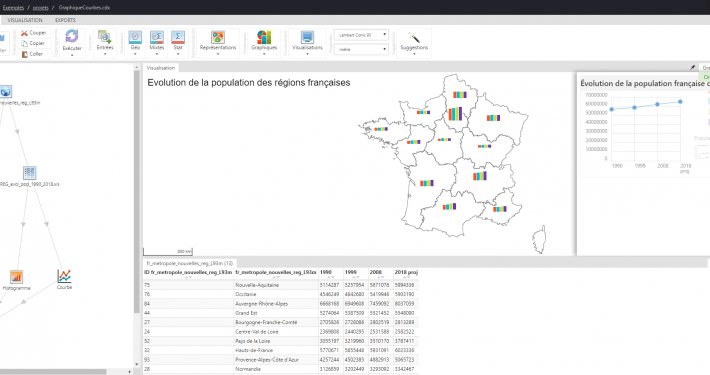Open the Entrées input icon
Image resolution: width=710 pixels, height=375 pixels.
point(105,37)
